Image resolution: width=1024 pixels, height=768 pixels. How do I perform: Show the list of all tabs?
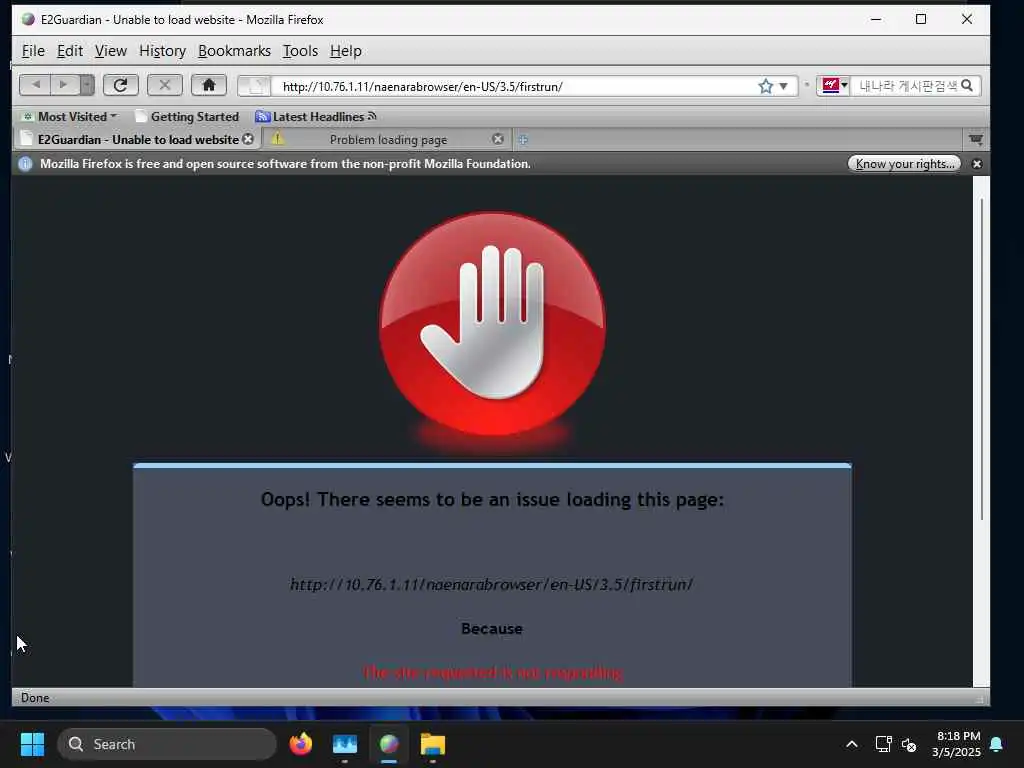point(976,139)
